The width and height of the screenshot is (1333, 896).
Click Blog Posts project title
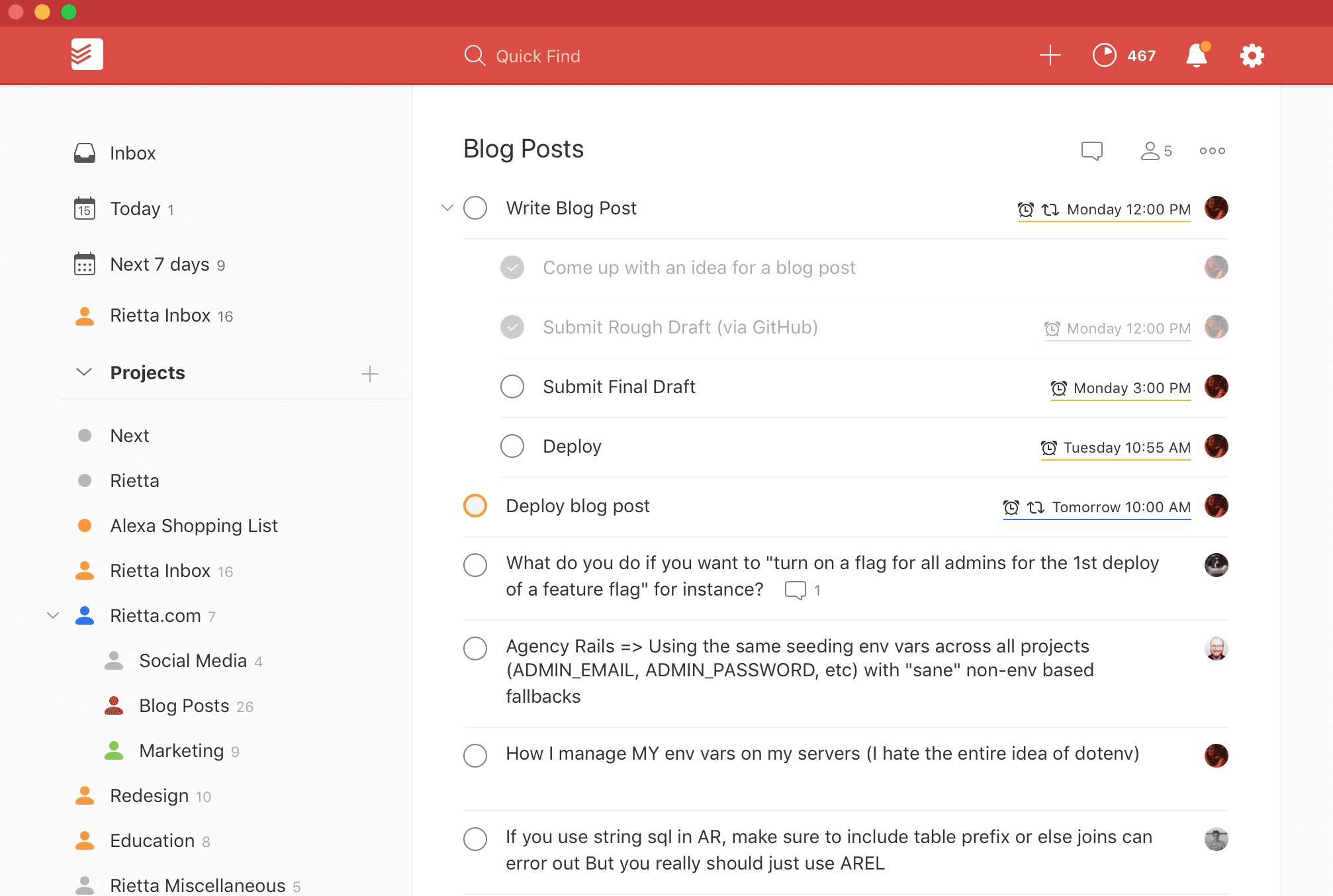pos(524,149)
